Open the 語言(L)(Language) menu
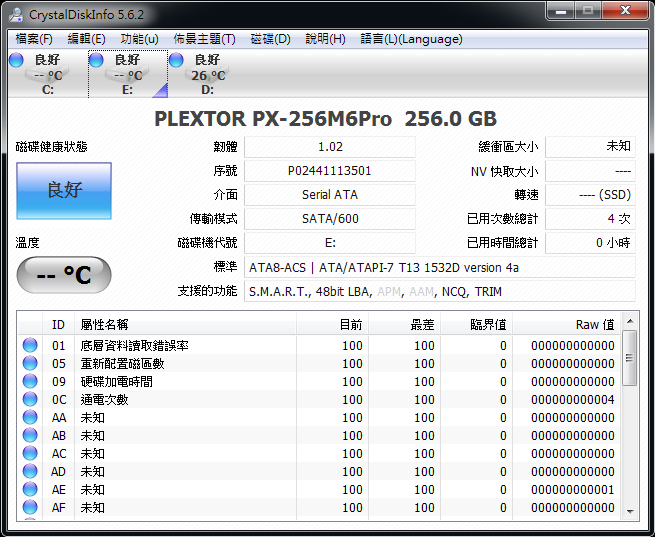This screenshot has height=537, width=655. point(411,39)
